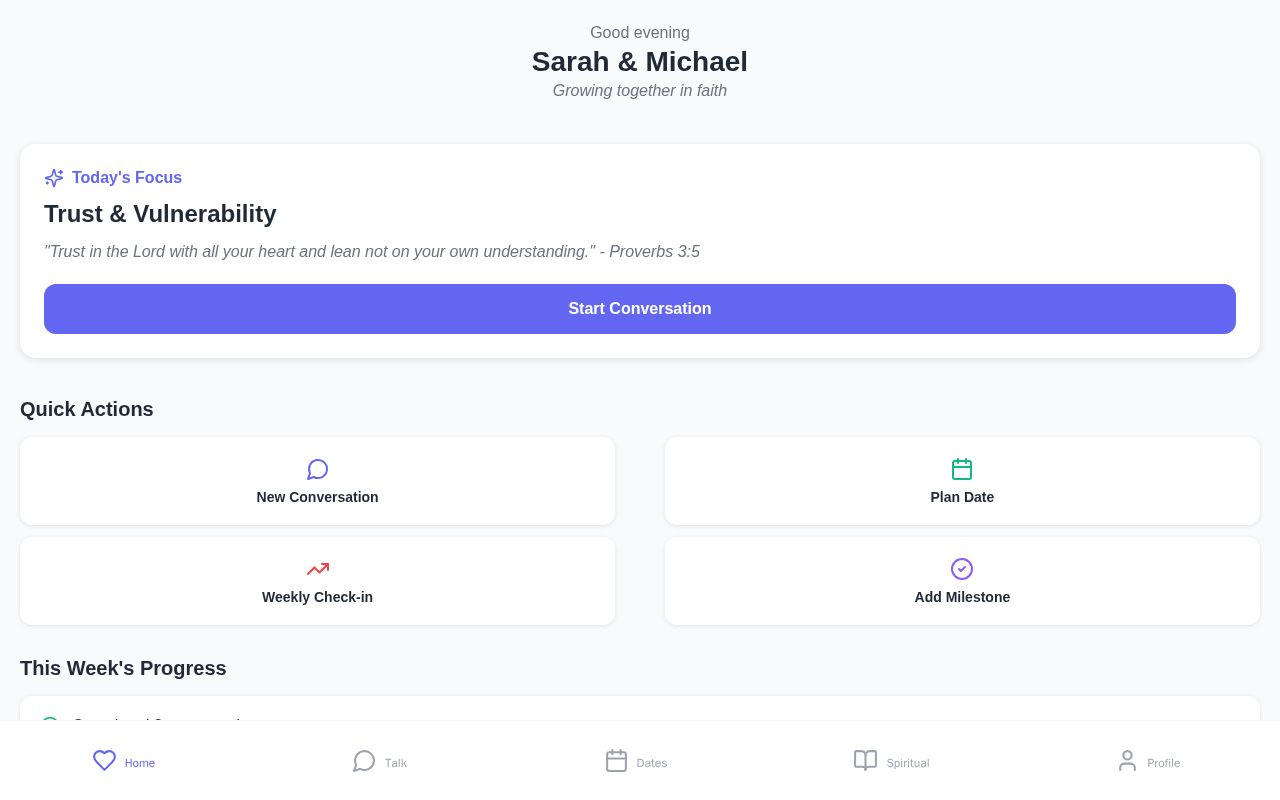Click the Proverbs 3:5 verse quote
The height and width of the screenshot is (800, 1280).
[372, 252]
